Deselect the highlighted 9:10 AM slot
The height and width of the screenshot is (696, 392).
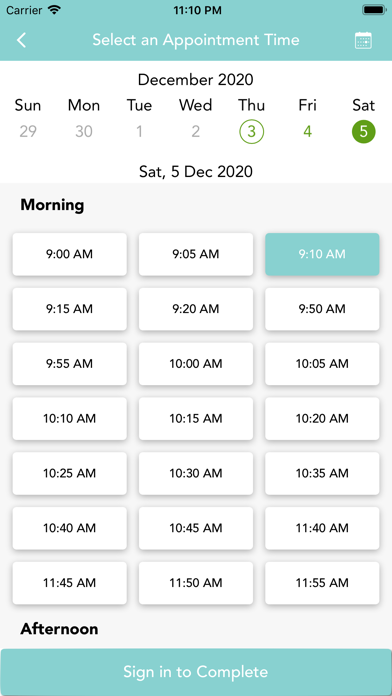(x=322, y=254)
